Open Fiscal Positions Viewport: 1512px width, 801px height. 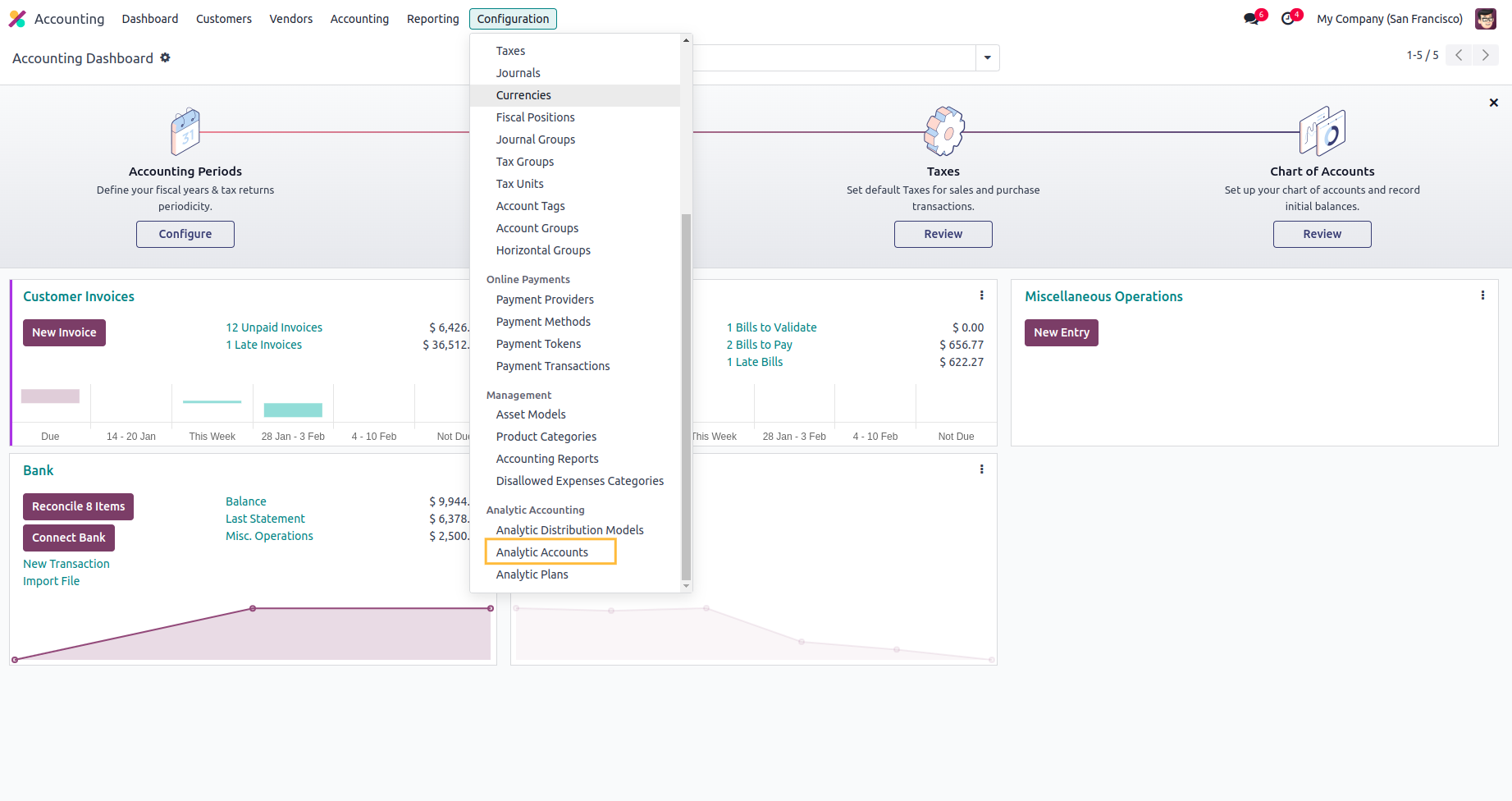(x=575, y=117)
